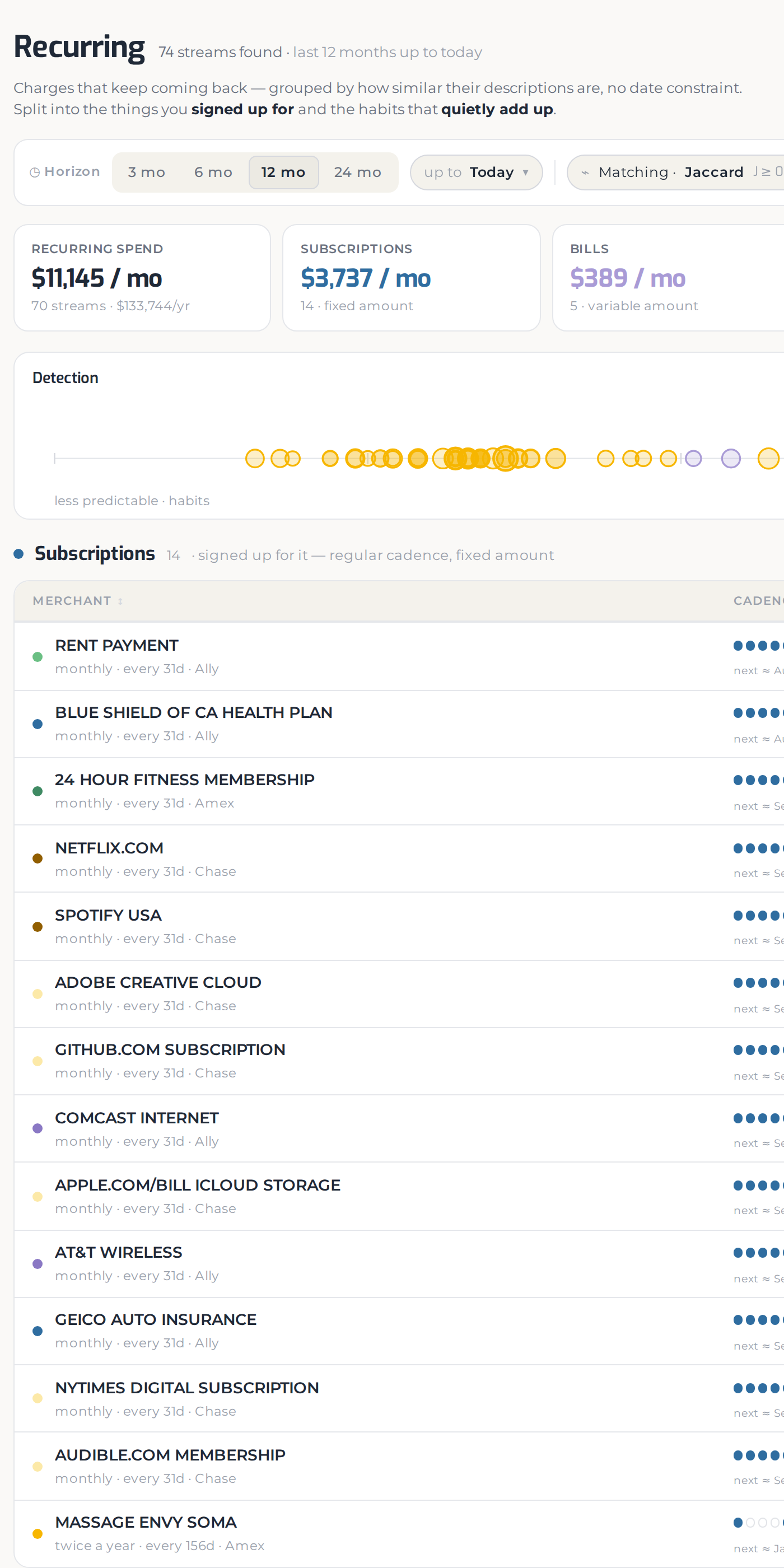Open the COMCAST INTERNET row
Image resolution: width=784 pixels, height=1568 pixels.
click(x=399, y=1128)
